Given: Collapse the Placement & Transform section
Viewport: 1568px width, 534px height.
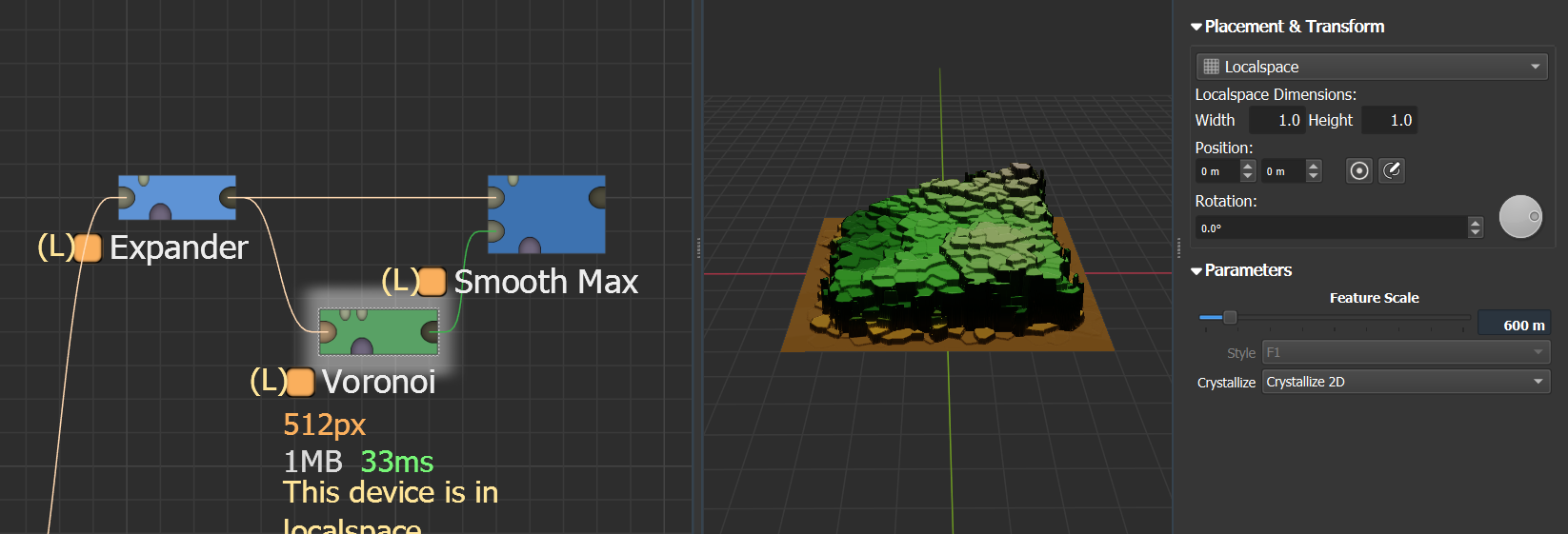Looking at the screenshot, I should tap(1196, 28).
